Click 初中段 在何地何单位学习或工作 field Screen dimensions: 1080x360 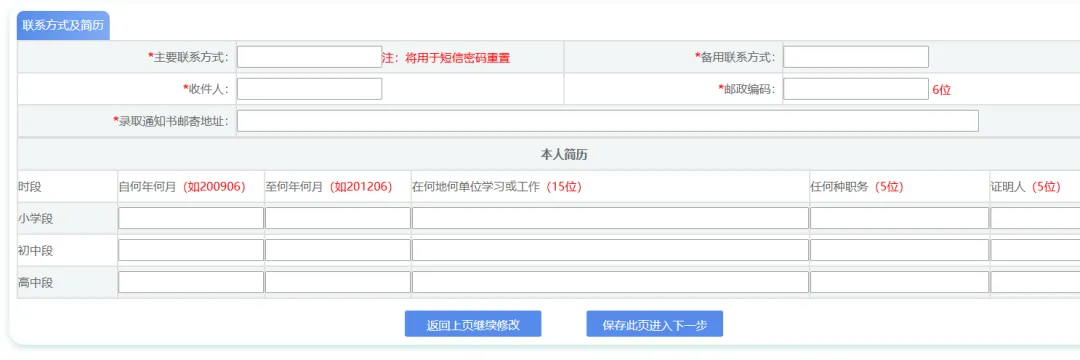pyautogui.click(x=610, y=250)
